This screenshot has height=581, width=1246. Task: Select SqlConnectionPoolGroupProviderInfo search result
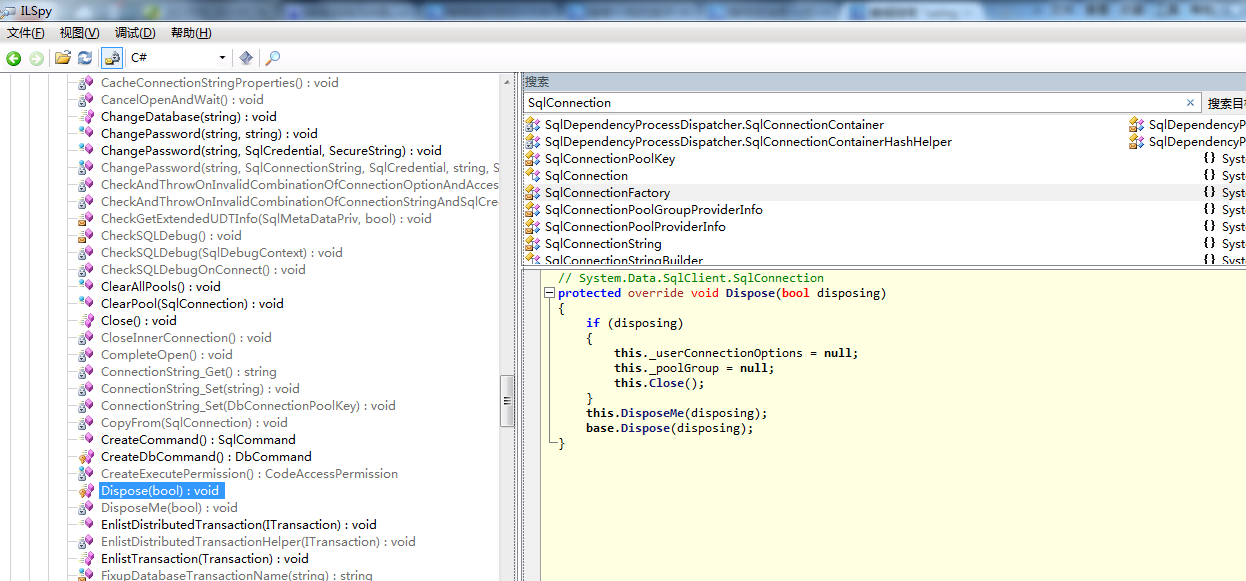coord(654,210)
